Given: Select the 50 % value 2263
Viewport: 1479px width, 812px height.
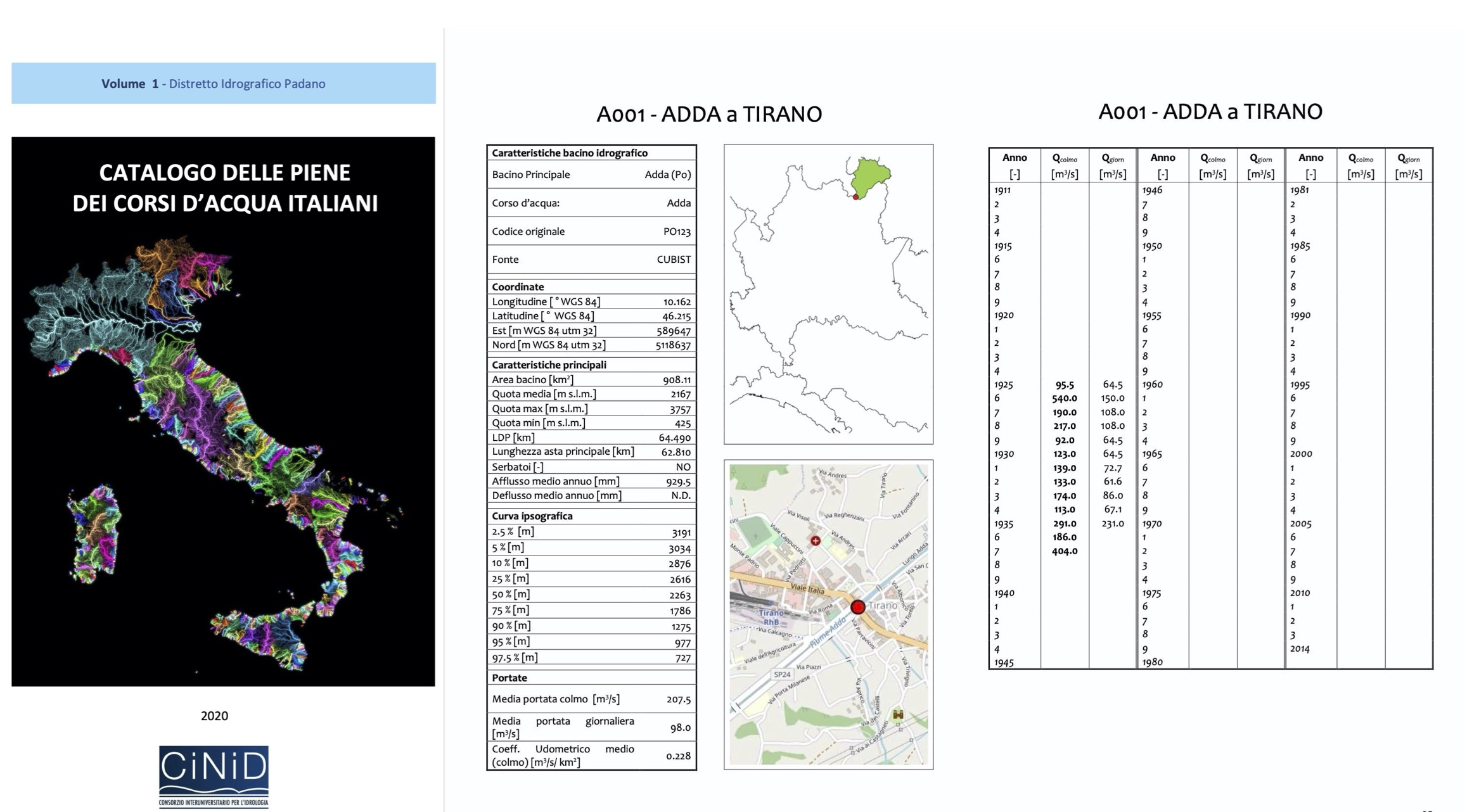Looking at the screenshot, I should coord(681,595).
